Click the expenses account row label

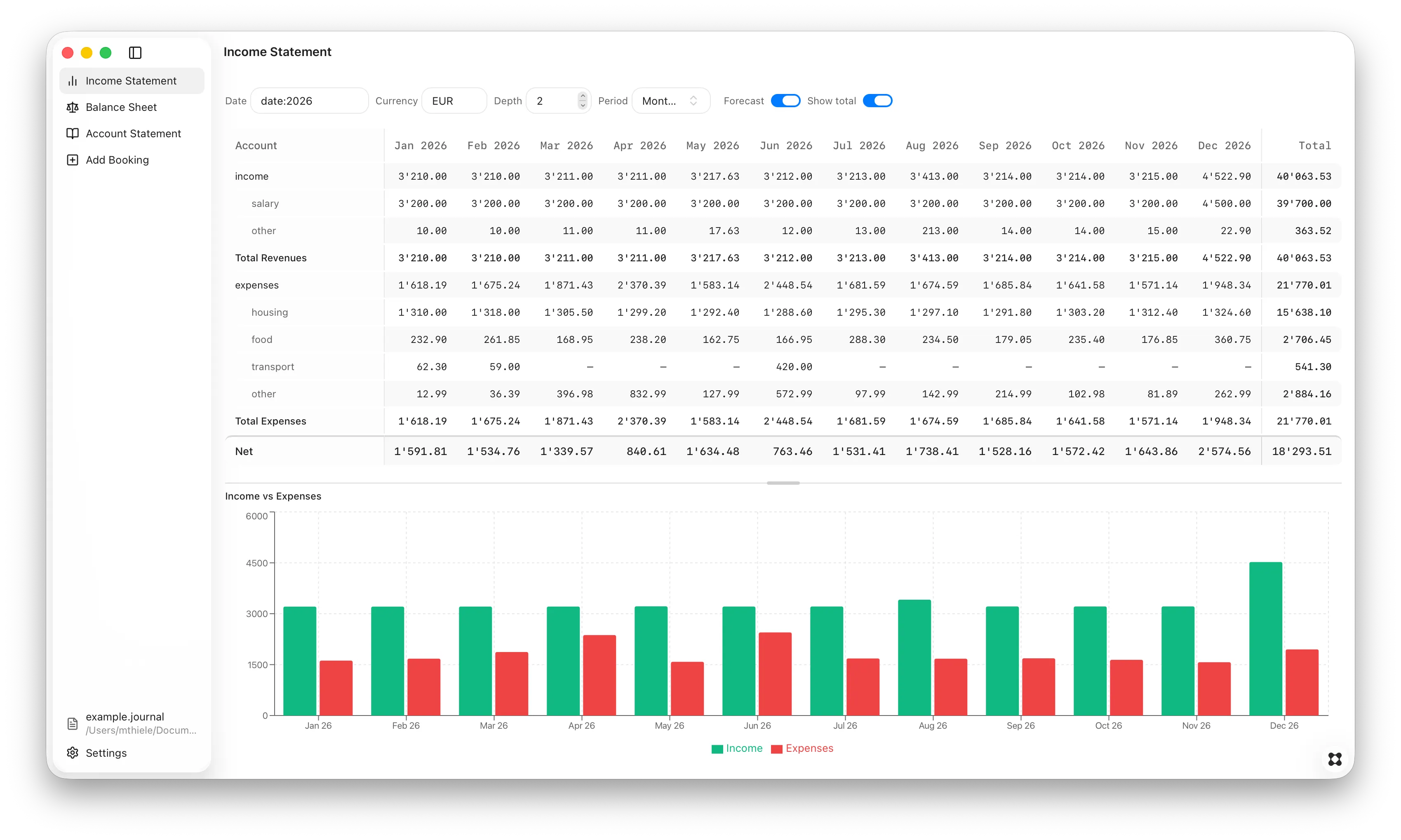click(256, 285)
